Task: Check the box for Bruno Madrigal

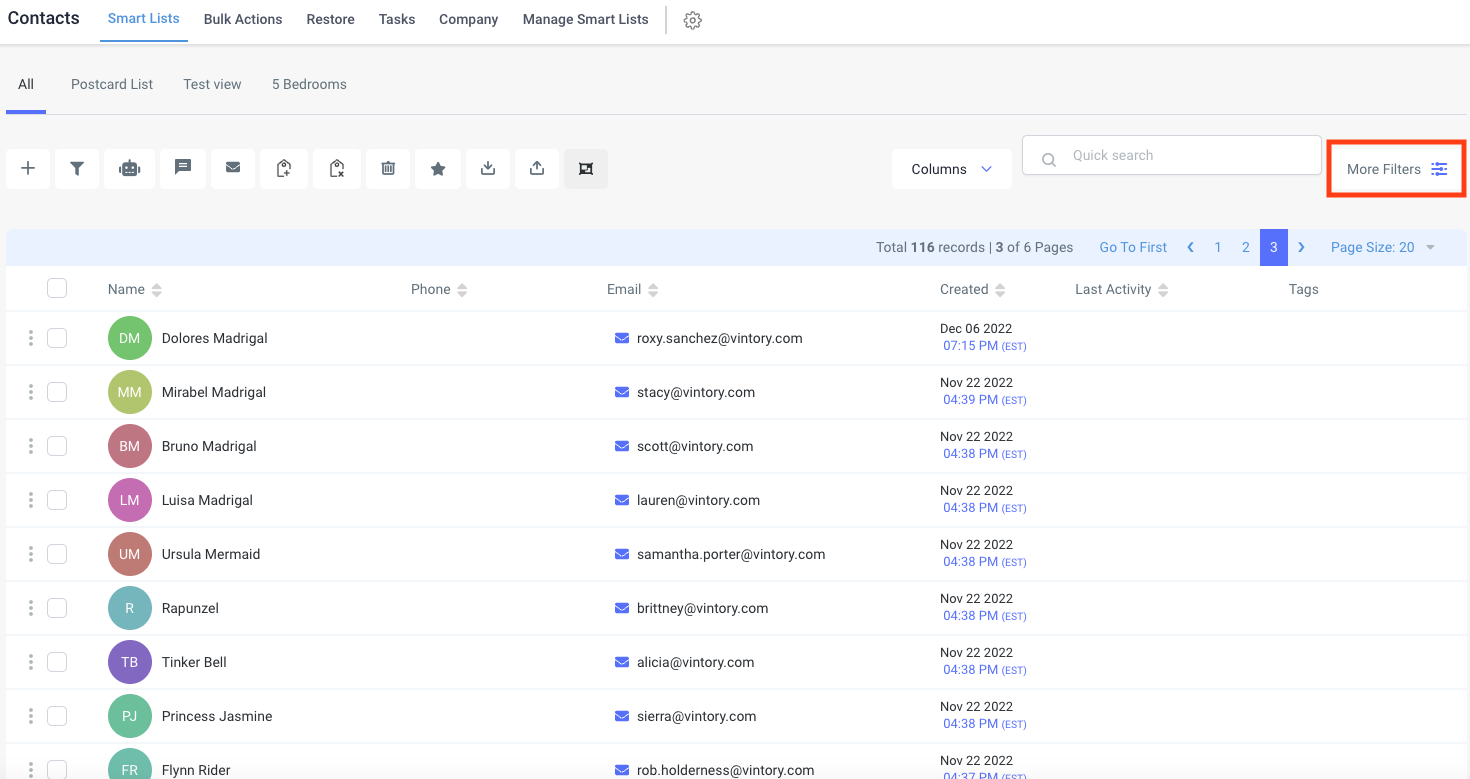Action: tap(57, 446)
